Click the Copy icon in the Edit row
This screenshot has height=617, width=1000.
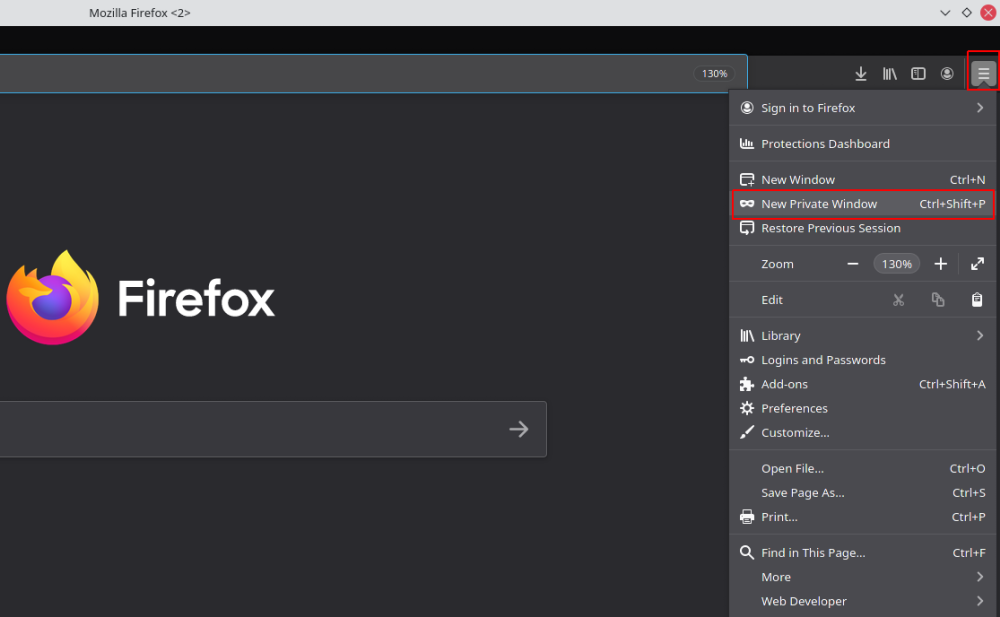point(937,299)
